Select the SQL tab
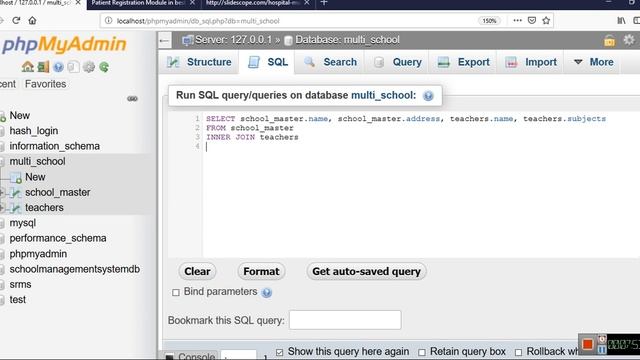The image size is (640, 360). point(268,62)
